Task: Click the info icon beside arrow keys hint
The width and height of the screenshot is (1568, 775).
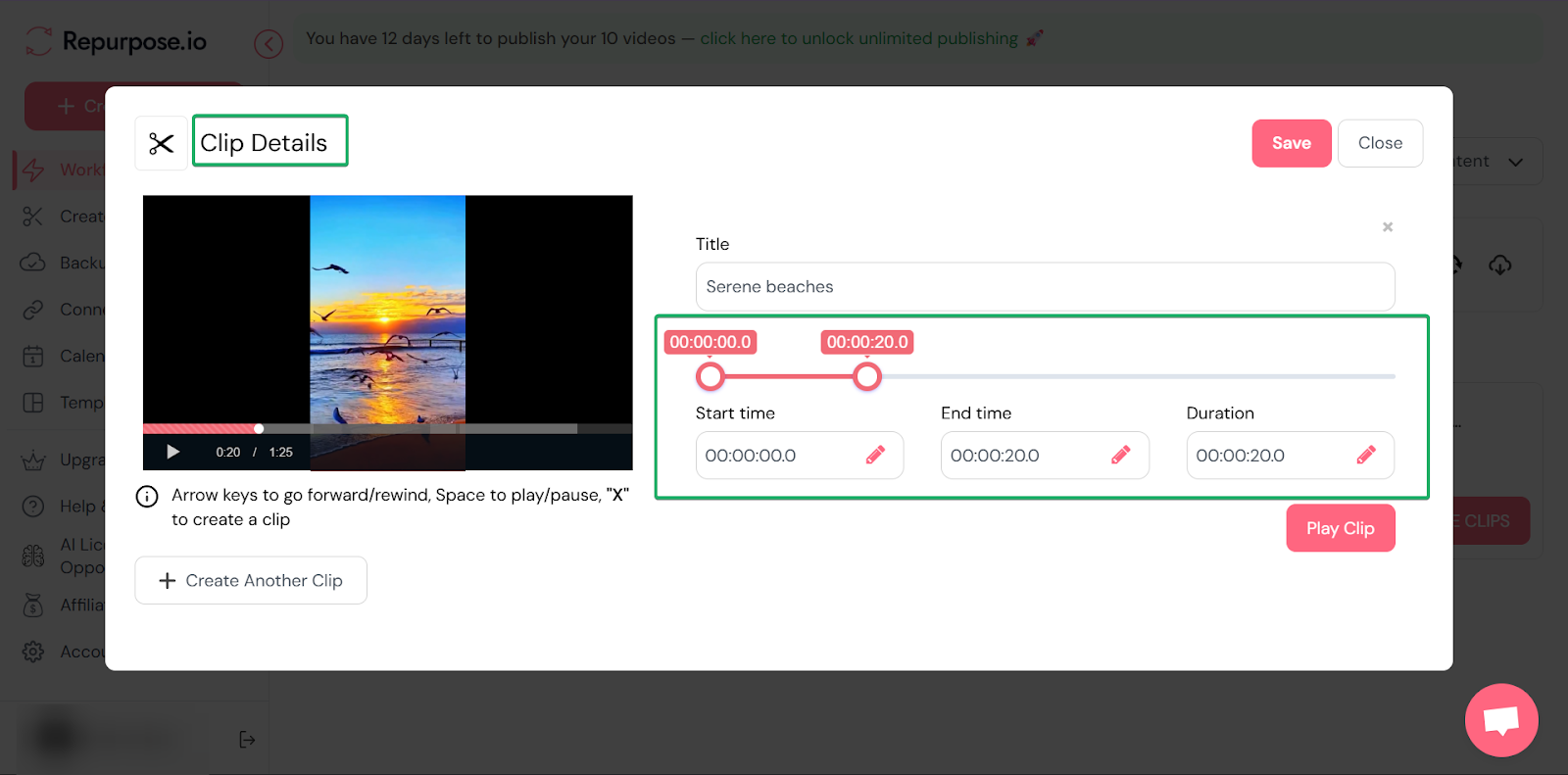Action: pyautogui.click(x=147, y=497)
